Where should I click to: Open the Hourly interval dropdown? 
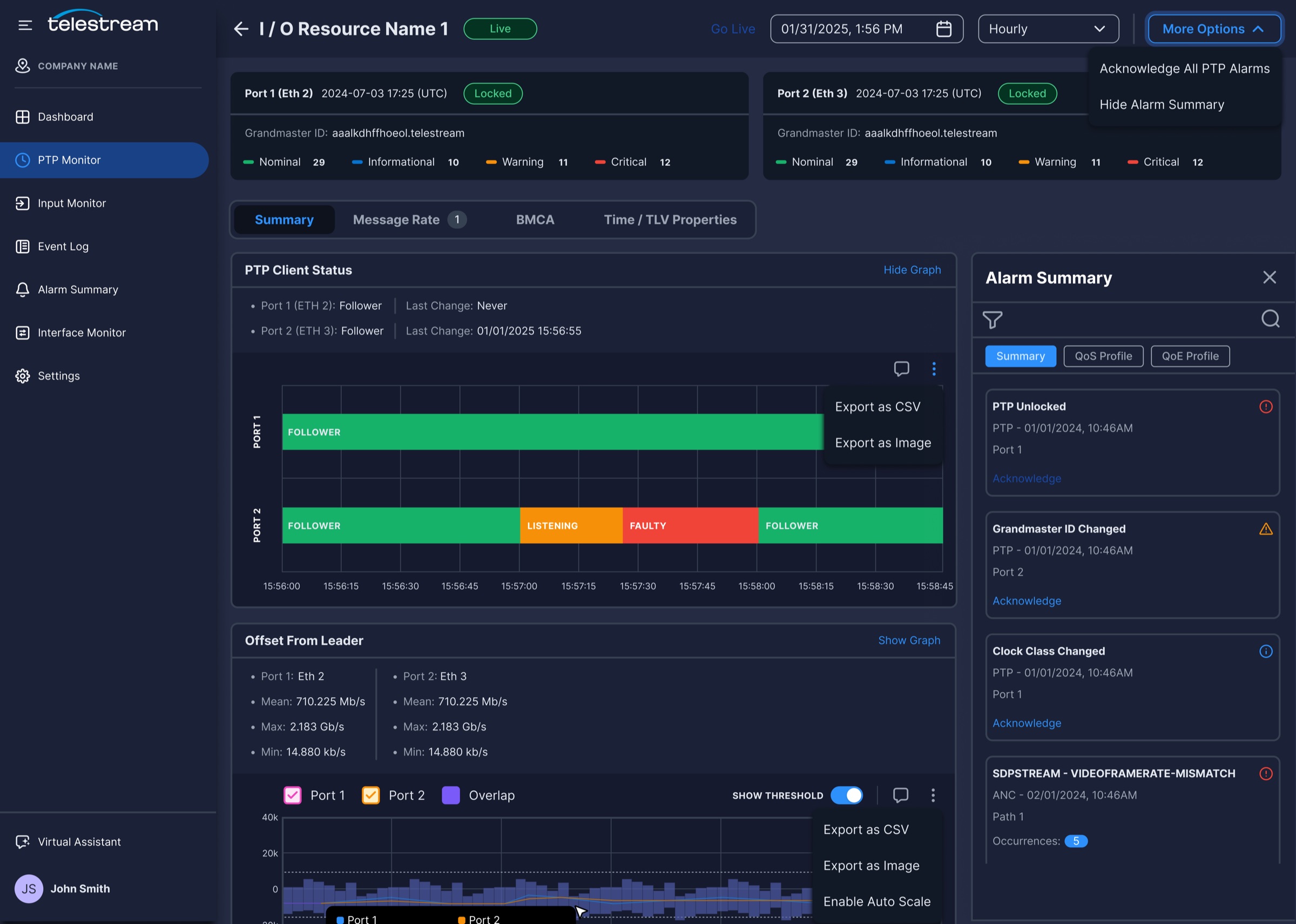click(1048, 29)
